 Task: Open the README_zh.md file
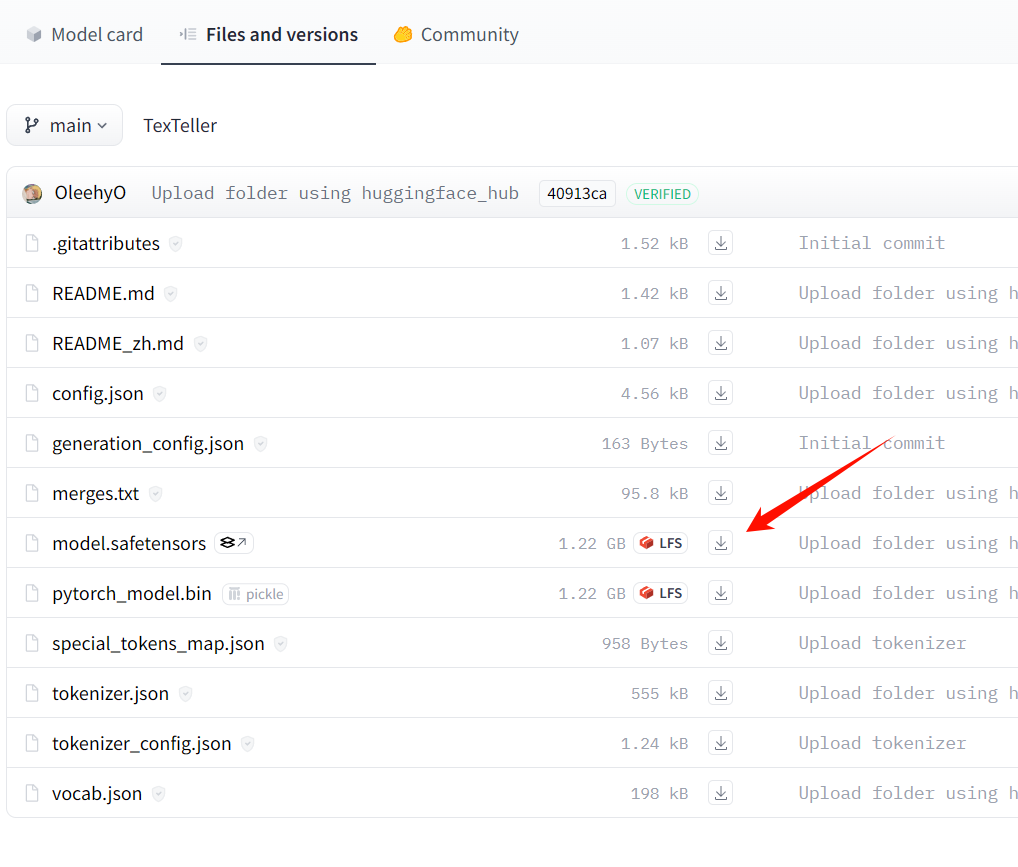(118, 344)
